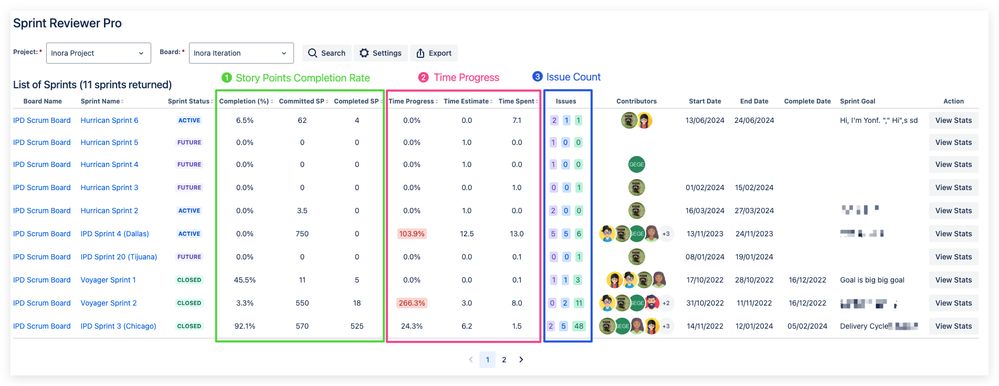This screenshot has width=999, height=386.
Task: Click View Stats for Hurrican Sprint 2
Action: click(x=953, y=211)
